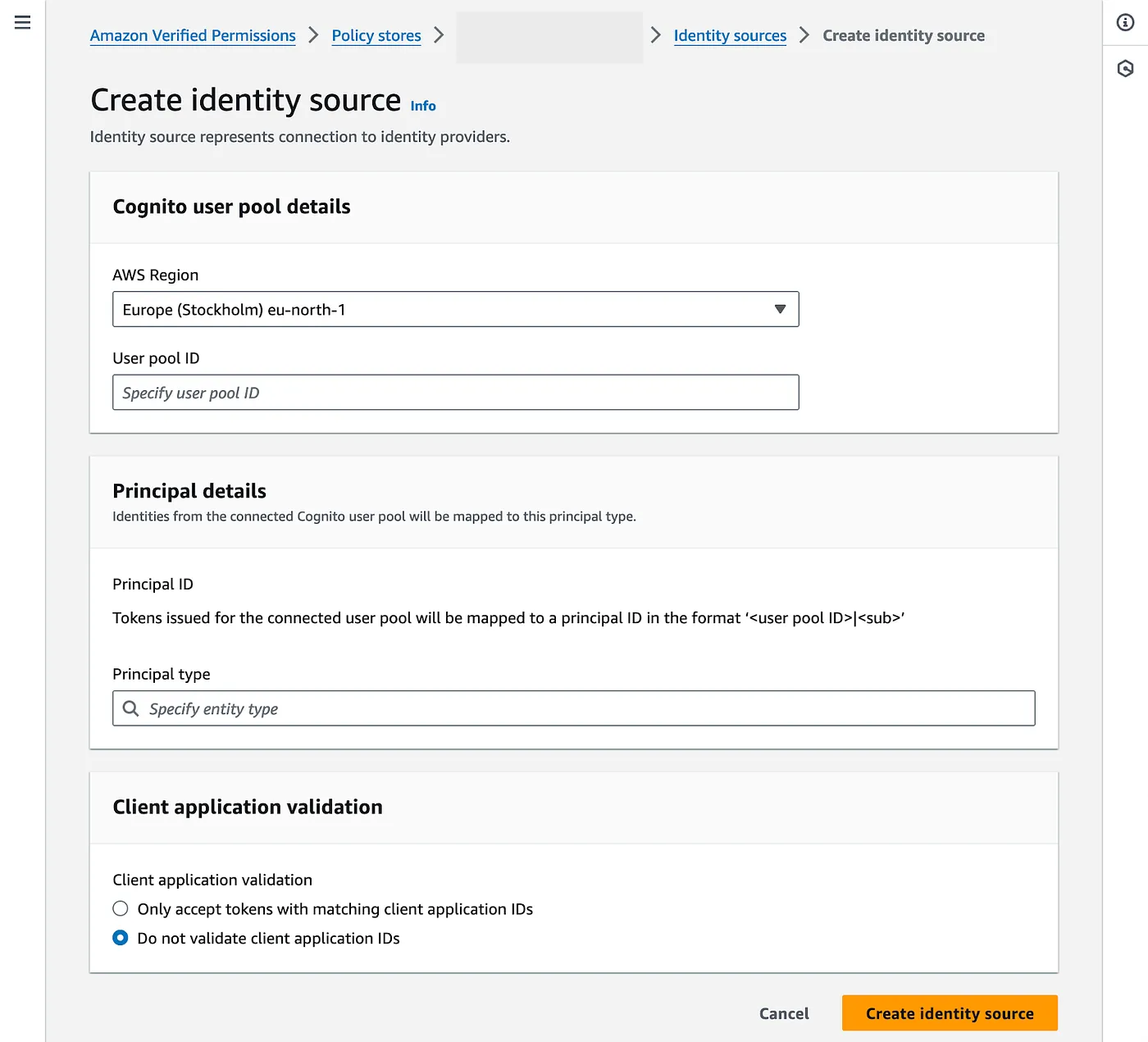The height and width of the screenshot is (1042, 1148).
Task: Open the info panel icon
Action: 1125,22
